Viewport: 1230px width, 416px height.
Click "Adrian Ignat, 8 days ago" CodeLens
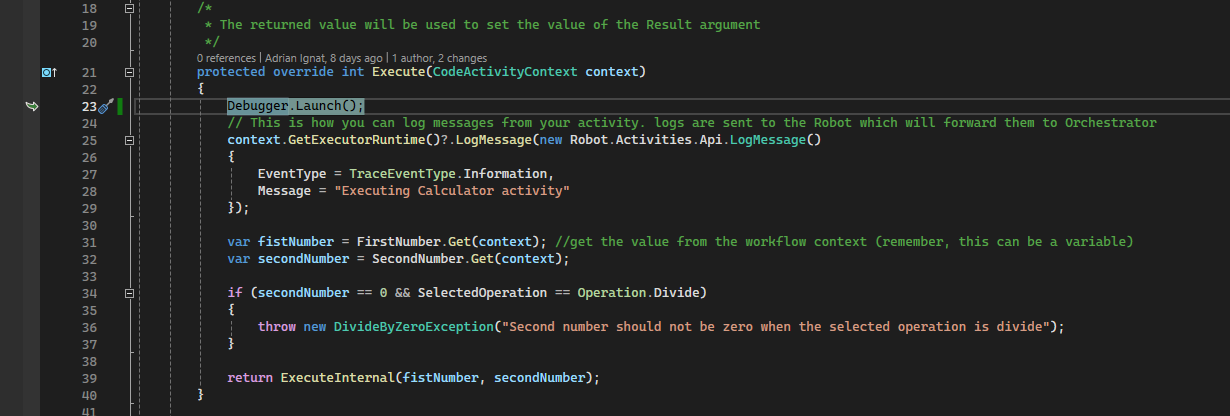click(323, 58)
